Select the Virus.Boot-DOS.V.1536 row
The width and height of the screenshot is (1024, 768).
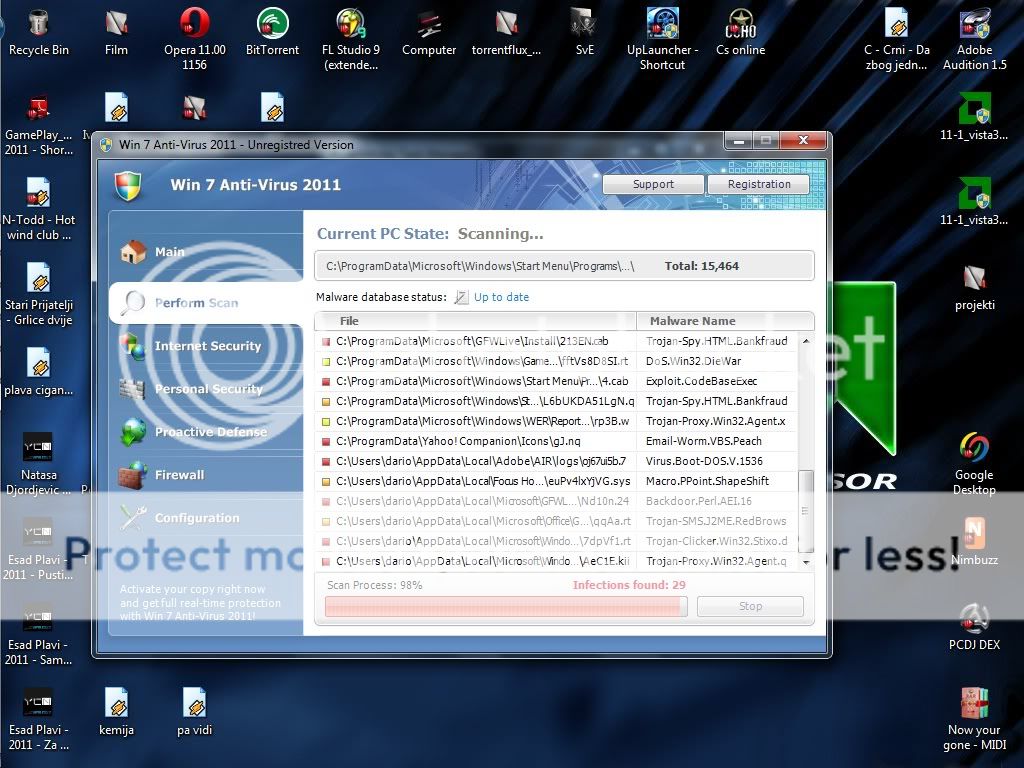pyautogui.click(x=556, y=461)
